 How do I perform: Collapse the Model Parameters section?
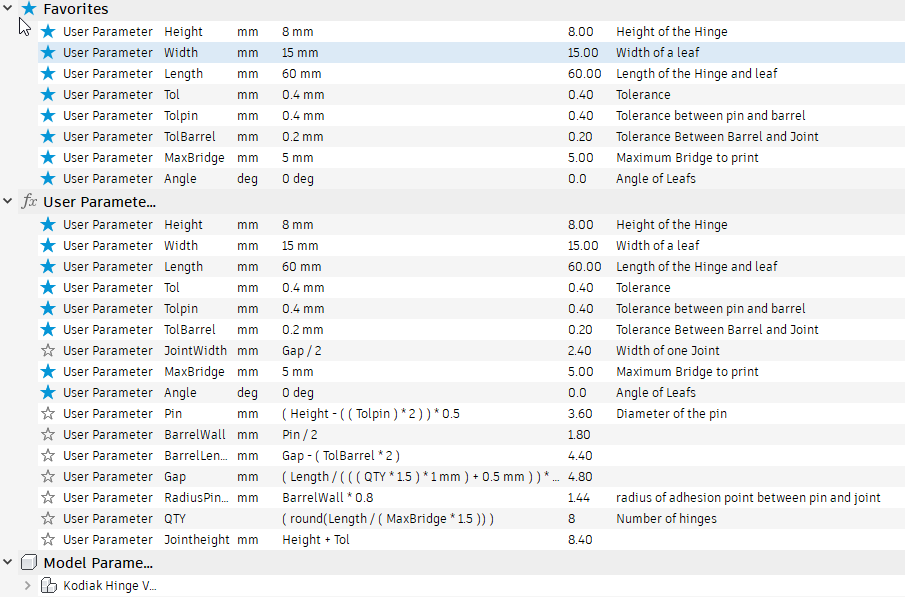(9, 563)
